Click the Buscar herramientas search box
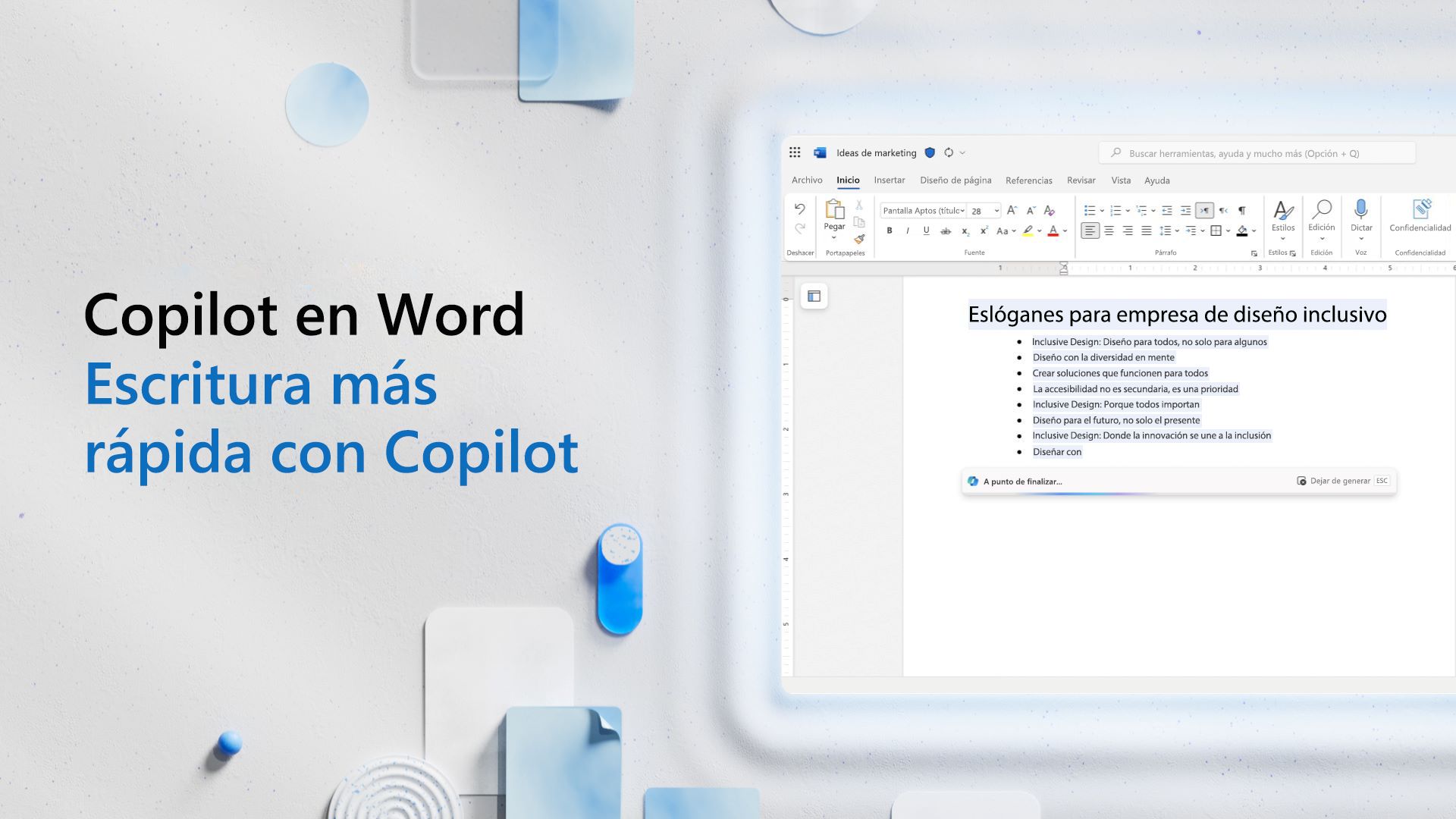This screenshot has width=1456, height=819. (1257, 153)
